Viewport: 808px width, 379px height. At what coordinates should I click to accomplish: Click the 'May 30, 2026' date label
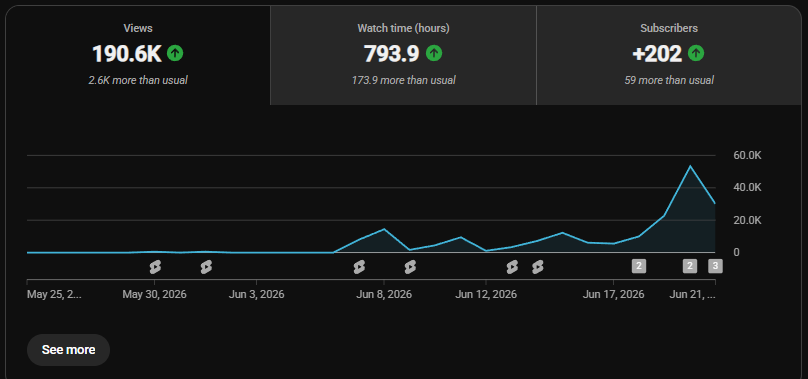(155, 294)
